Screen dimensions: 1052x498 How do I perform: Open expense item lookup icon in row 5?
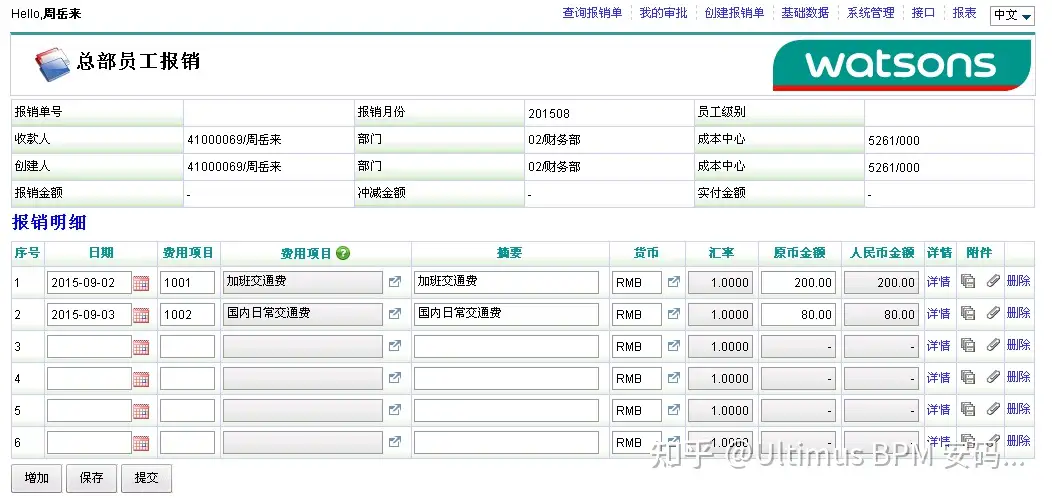coord(395,409)
